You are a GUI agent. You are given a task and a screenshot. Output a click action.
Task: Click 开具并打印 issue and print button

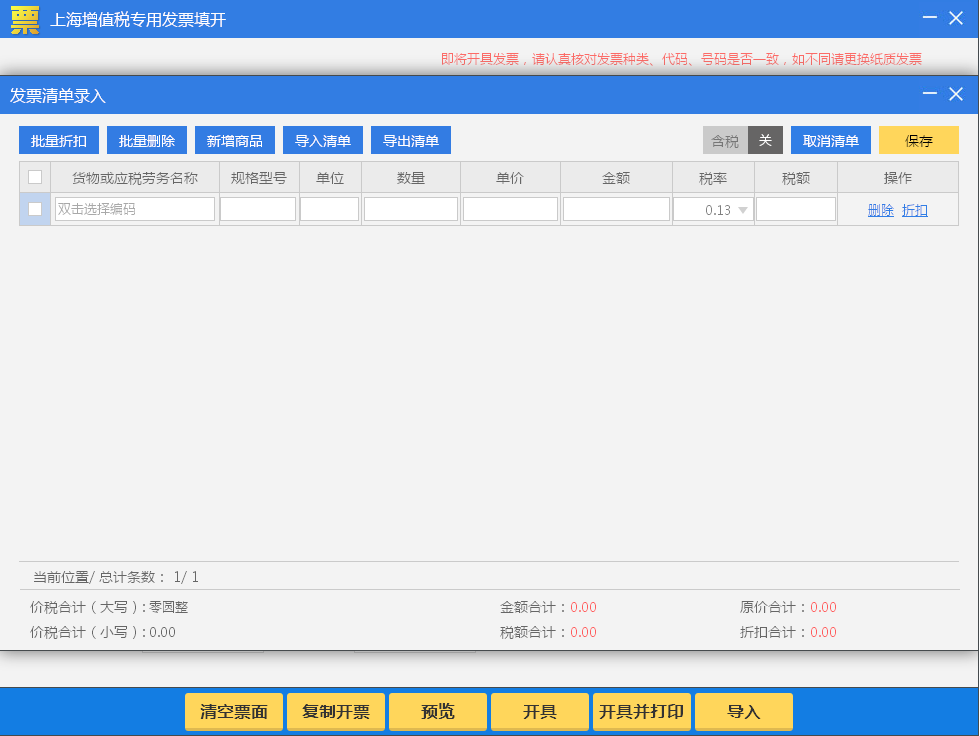(x=641, y=712)
